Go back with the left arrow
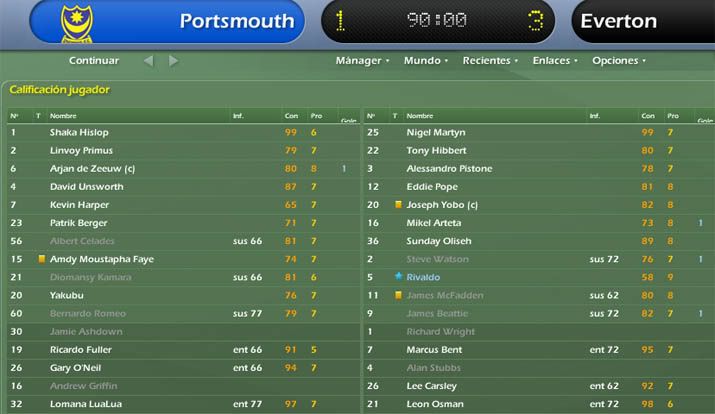 (x=149, y=61)
